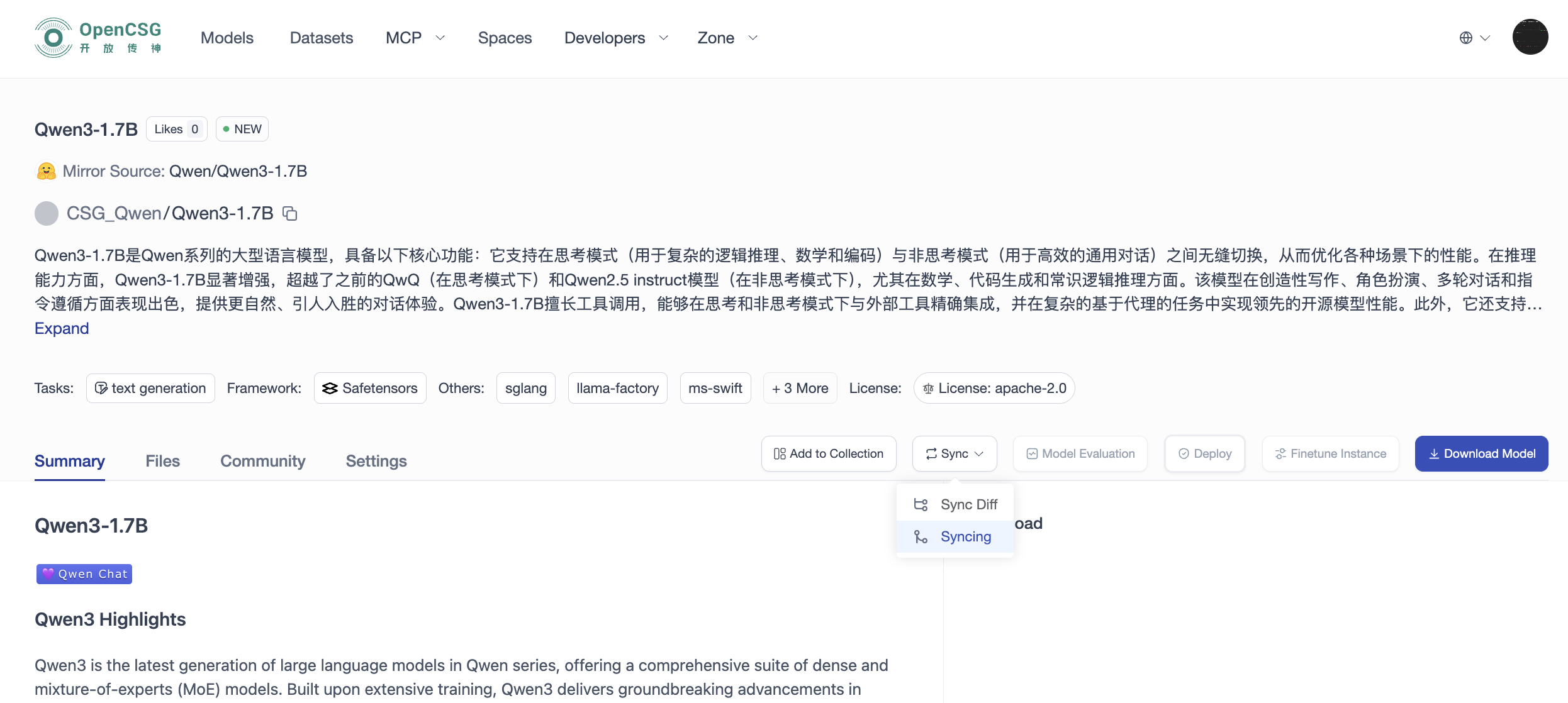Click the Qwen Chat badge
The width and height of the screenshot is (1568, 703).
84,573
